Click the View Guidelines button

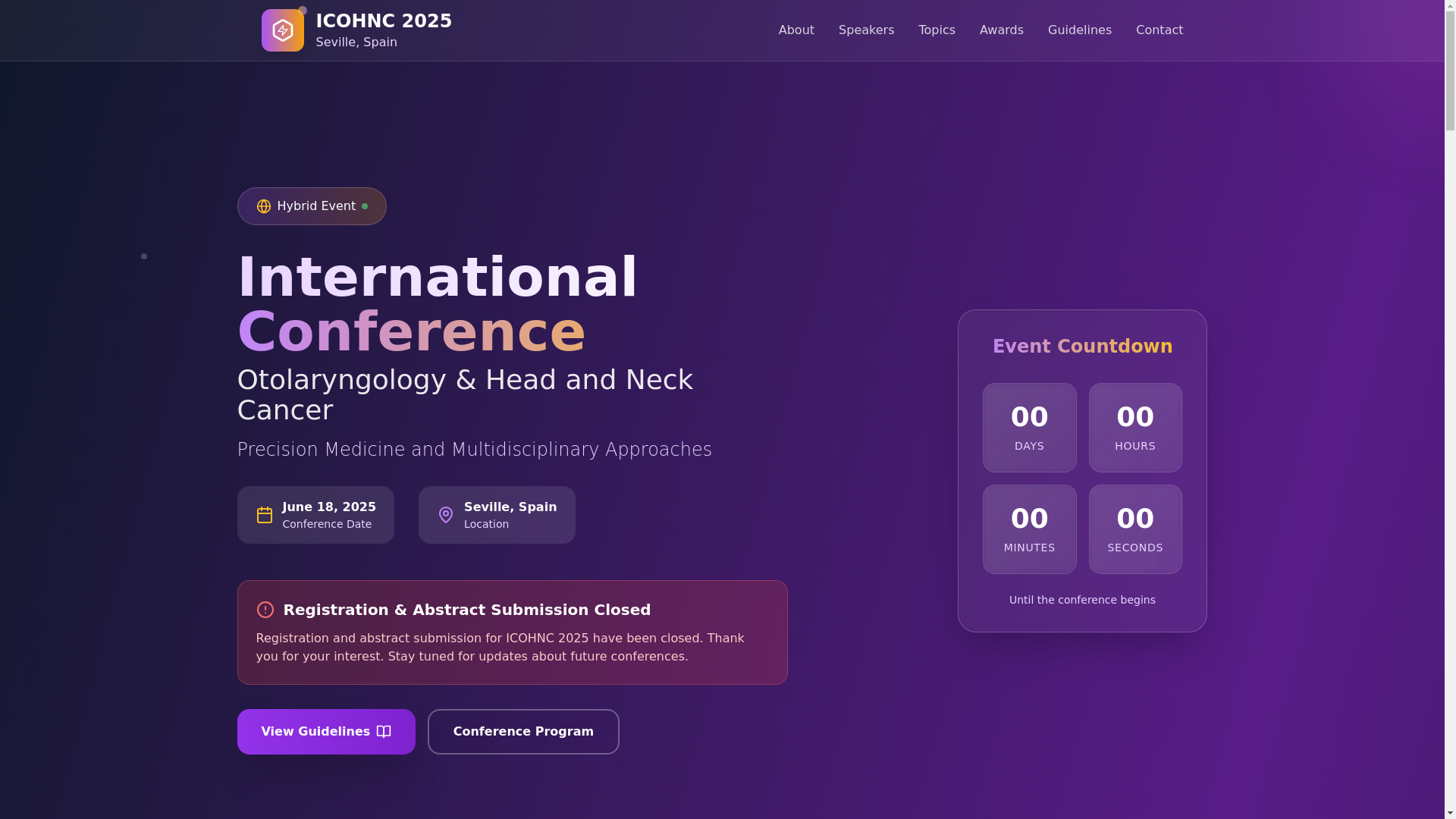[x=326, y=732]
